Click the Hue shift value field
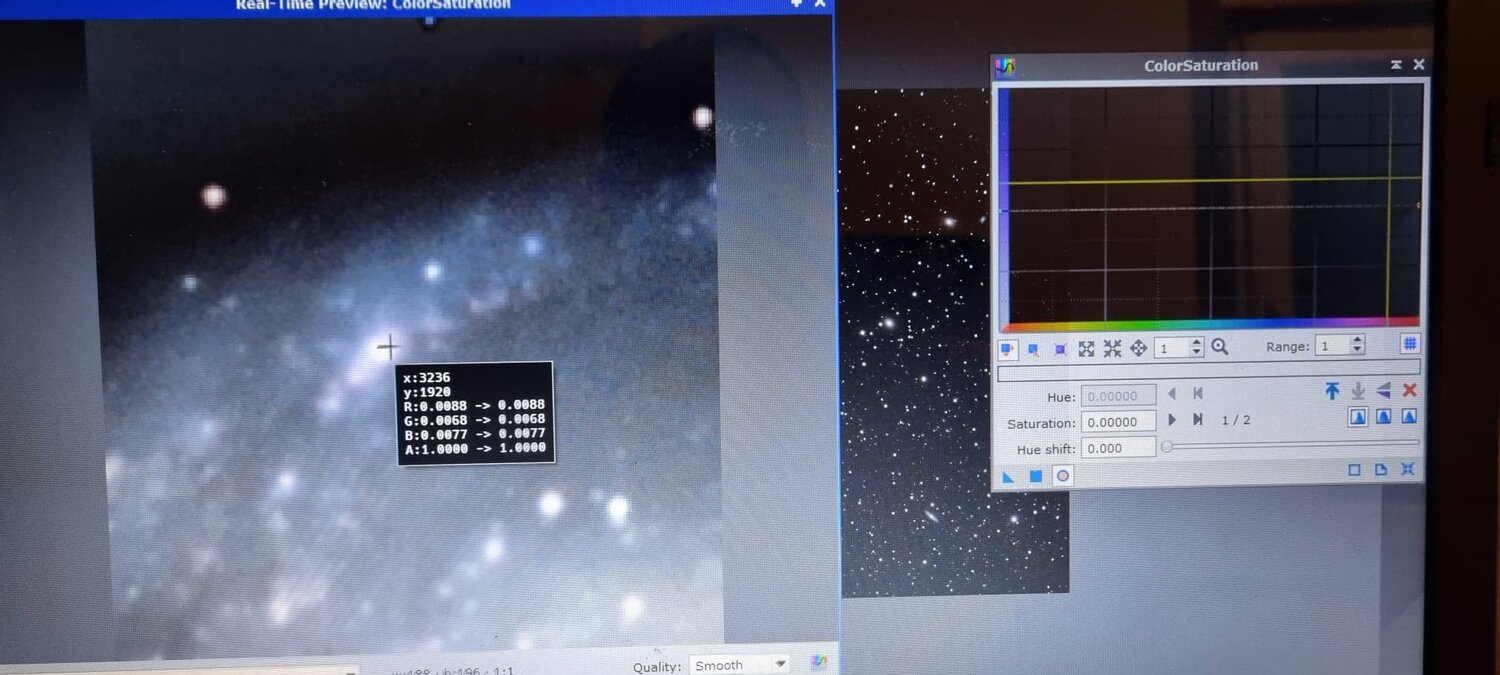The width and height of the screenshot is (1500, 675). coord(1118,448)
